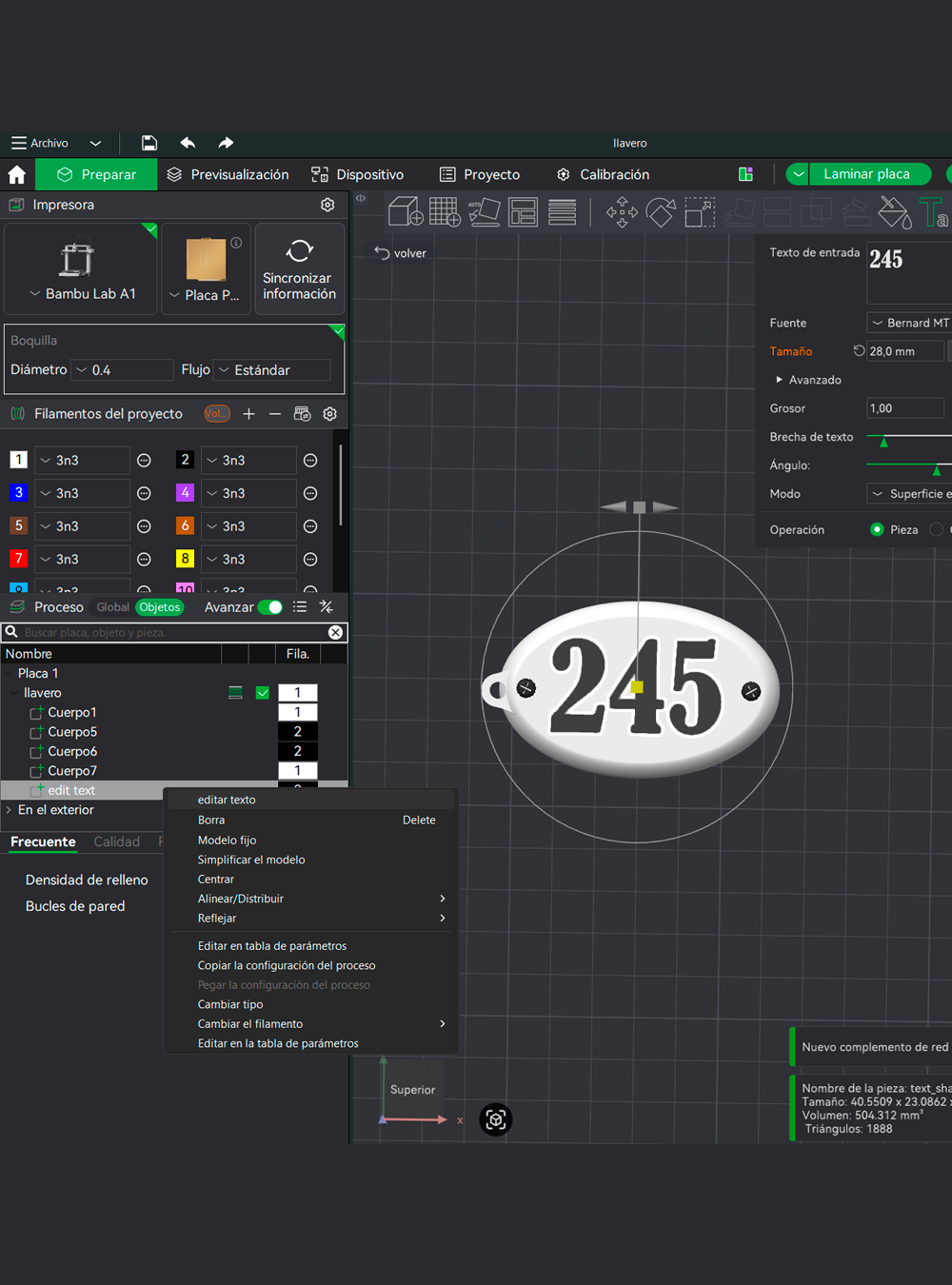The image size is (952, 1285).
Task: Click the filament 3 blue color swatch
Action: click(18, 493)
